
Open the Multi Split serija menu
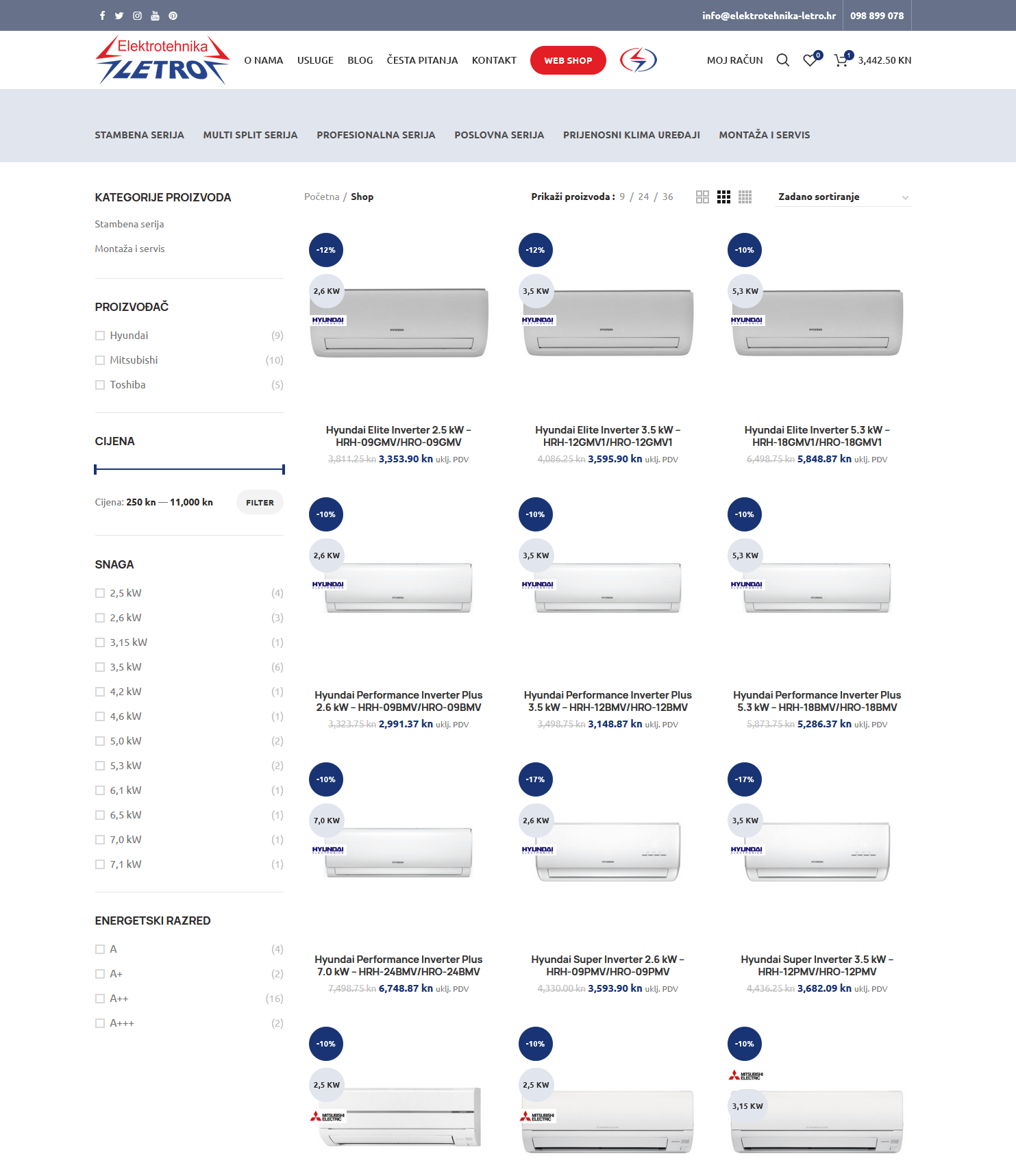pyautogui.click(x=250, y=135)
